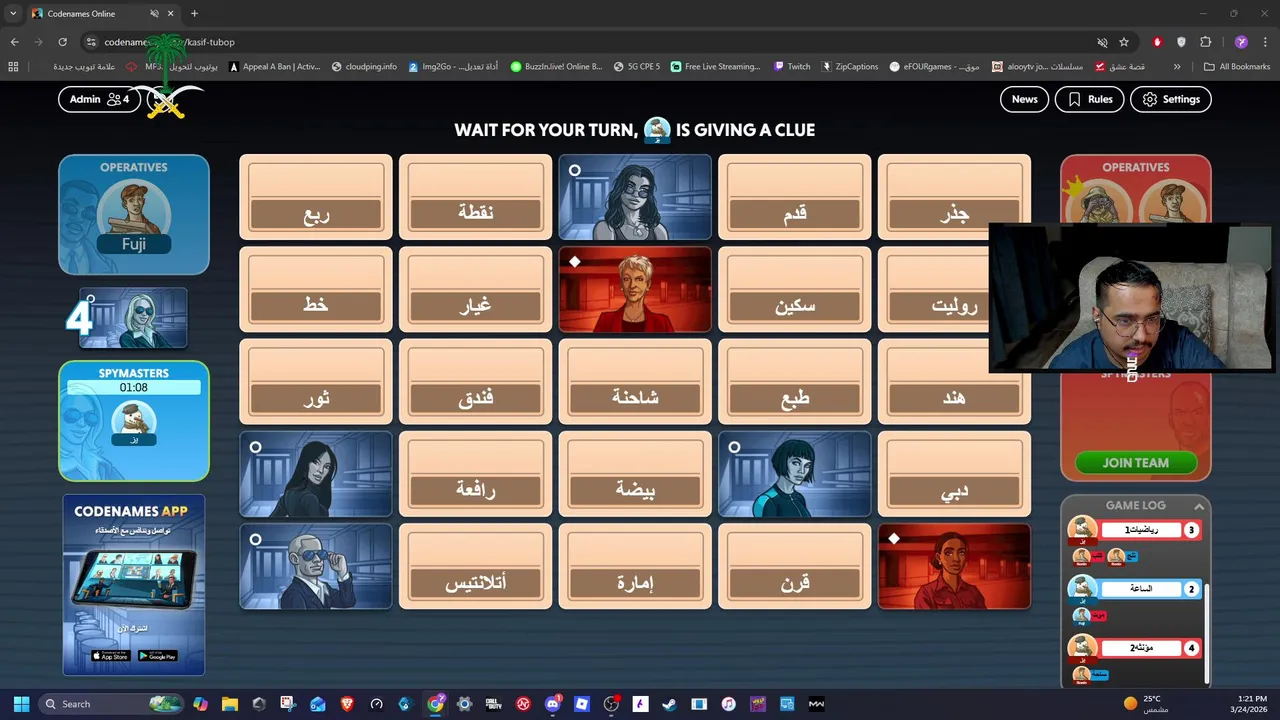This screenshot has width=1280, height=720.
Task: Click the address bar URL
Action: pos(169,42)
